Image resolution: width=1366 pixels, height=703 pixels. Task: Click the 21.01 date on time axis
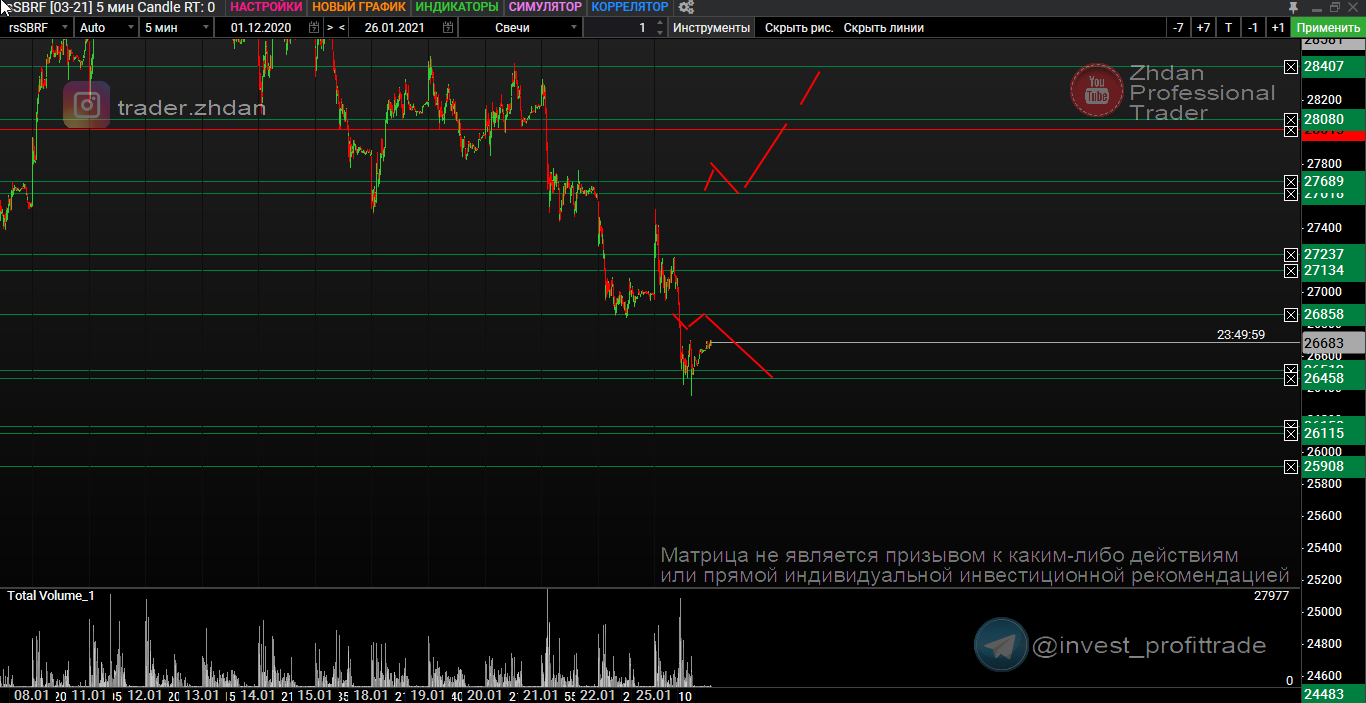(540, 695)
